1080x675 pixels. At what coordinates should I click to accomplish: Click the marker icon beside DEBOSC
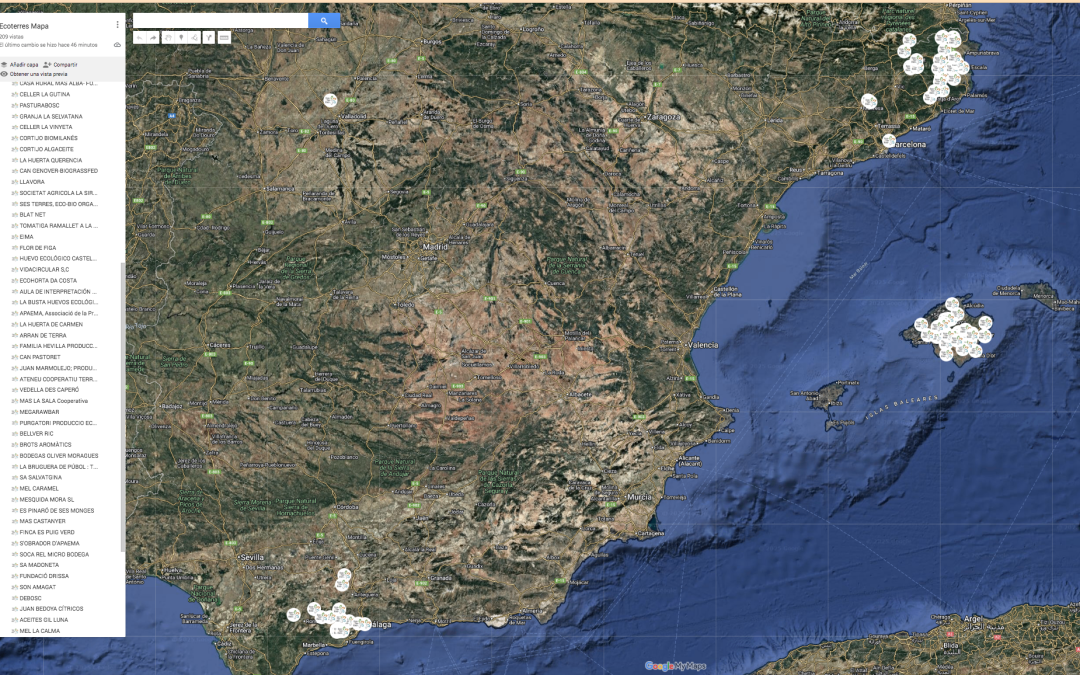click(x=14, y=598)
